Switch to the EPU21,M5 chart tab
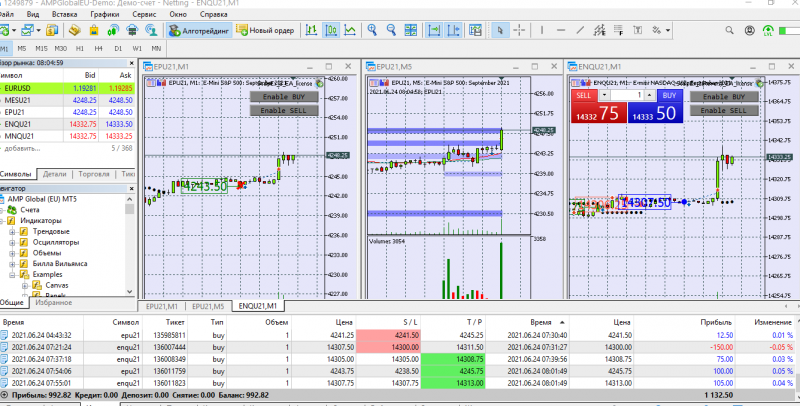This screenshot has height=406, width=800. click(208, 307)
